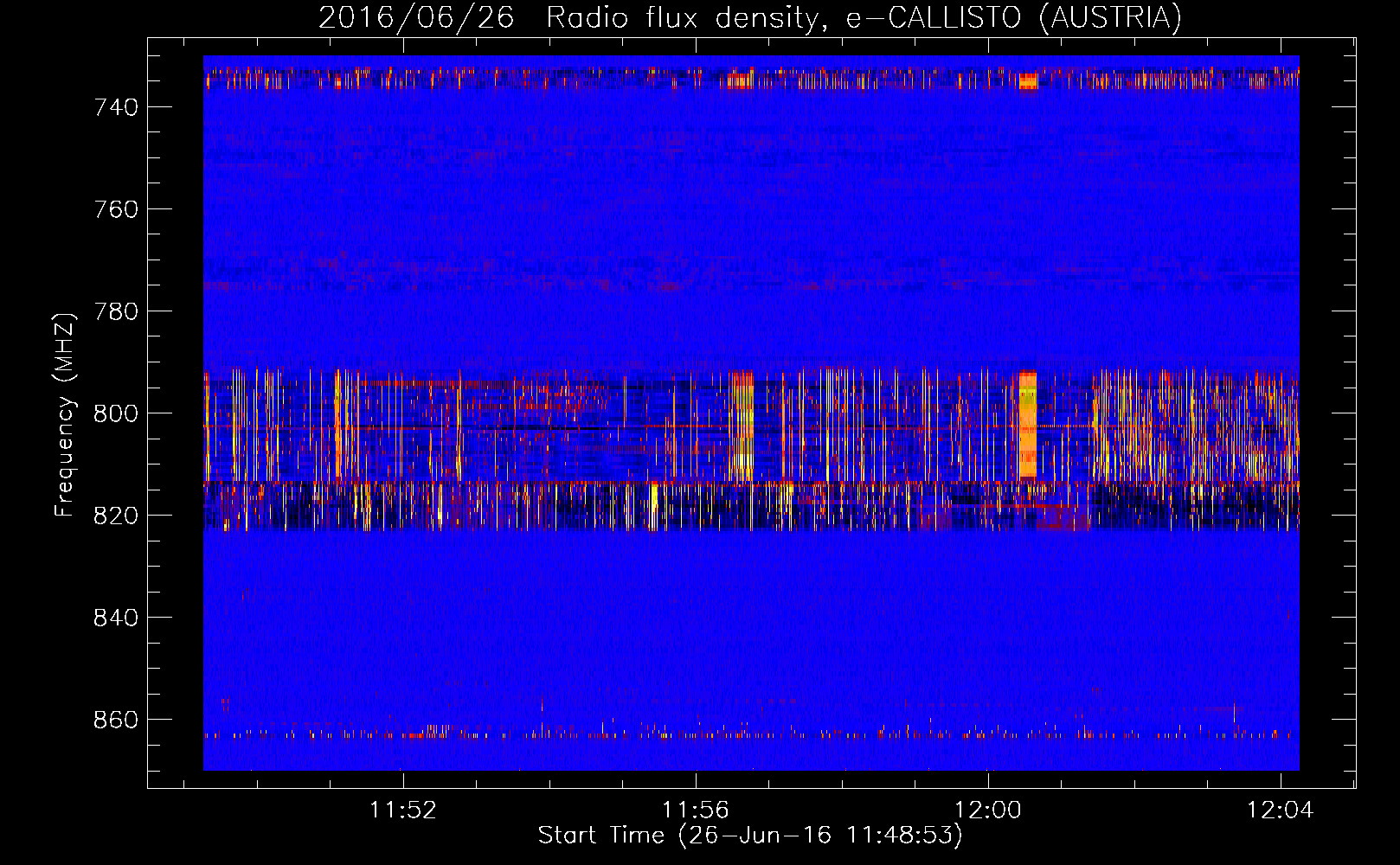Click the 11:56 time tick label

point(696,811)
